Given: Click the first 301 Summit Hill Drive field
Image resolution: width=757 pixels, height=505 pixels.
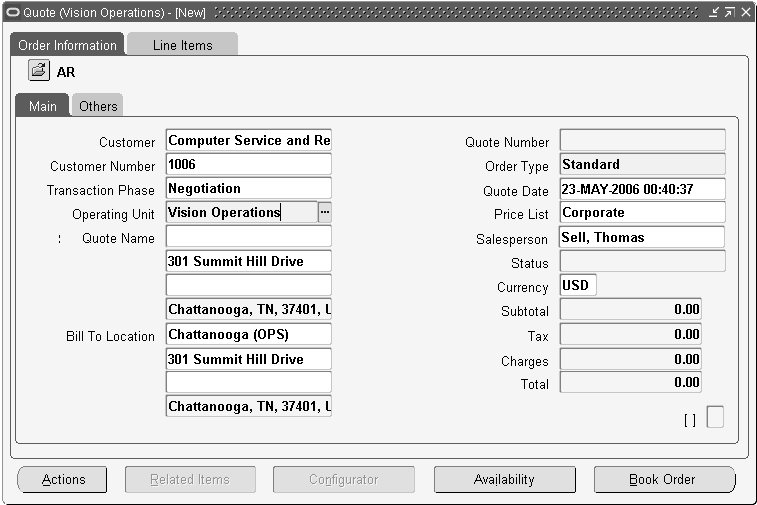Looking at the screenshot, I should point(249,261).
